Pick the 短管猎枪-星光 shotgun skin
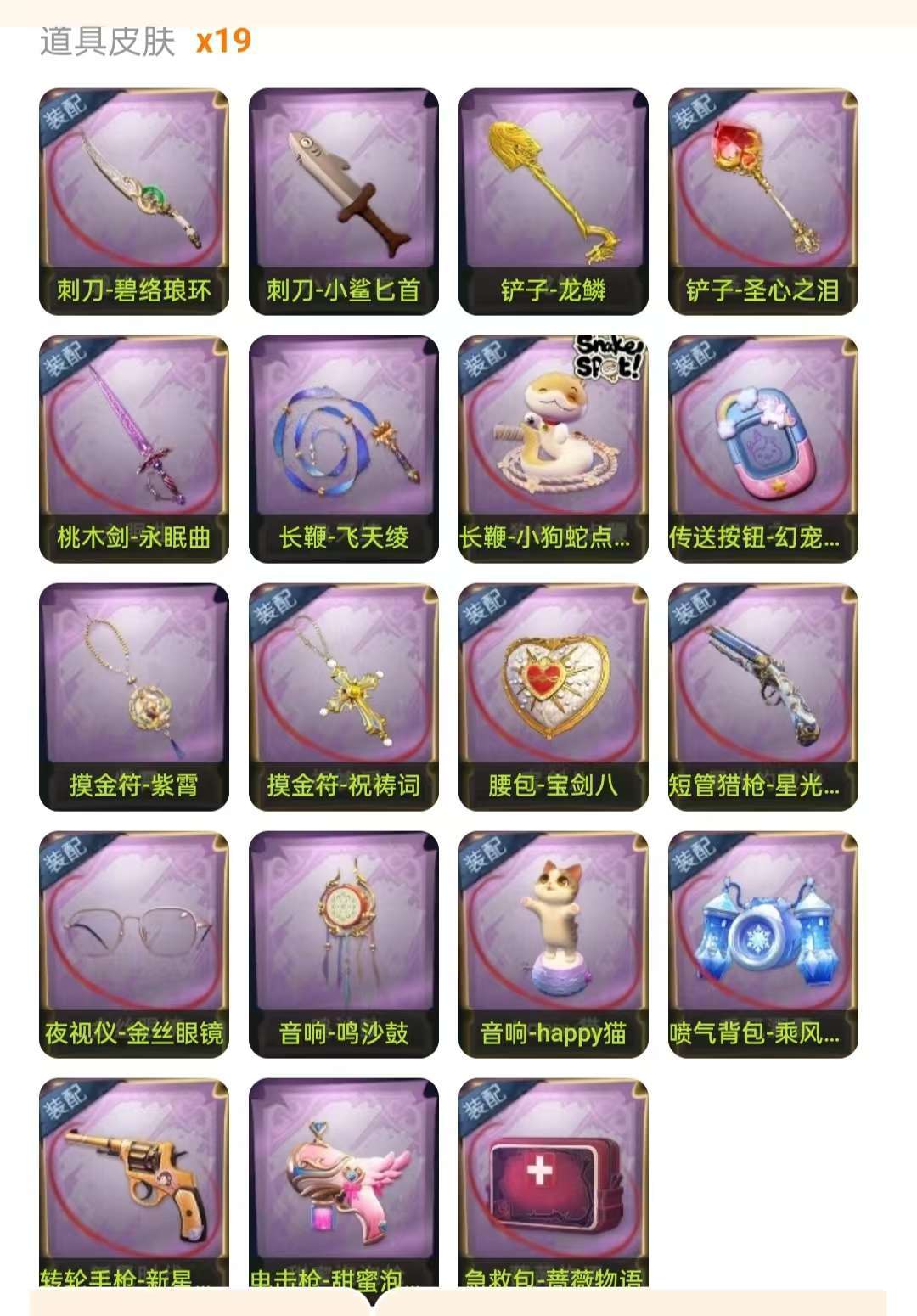The image size is (917, 1316). [x=763, y=698]
